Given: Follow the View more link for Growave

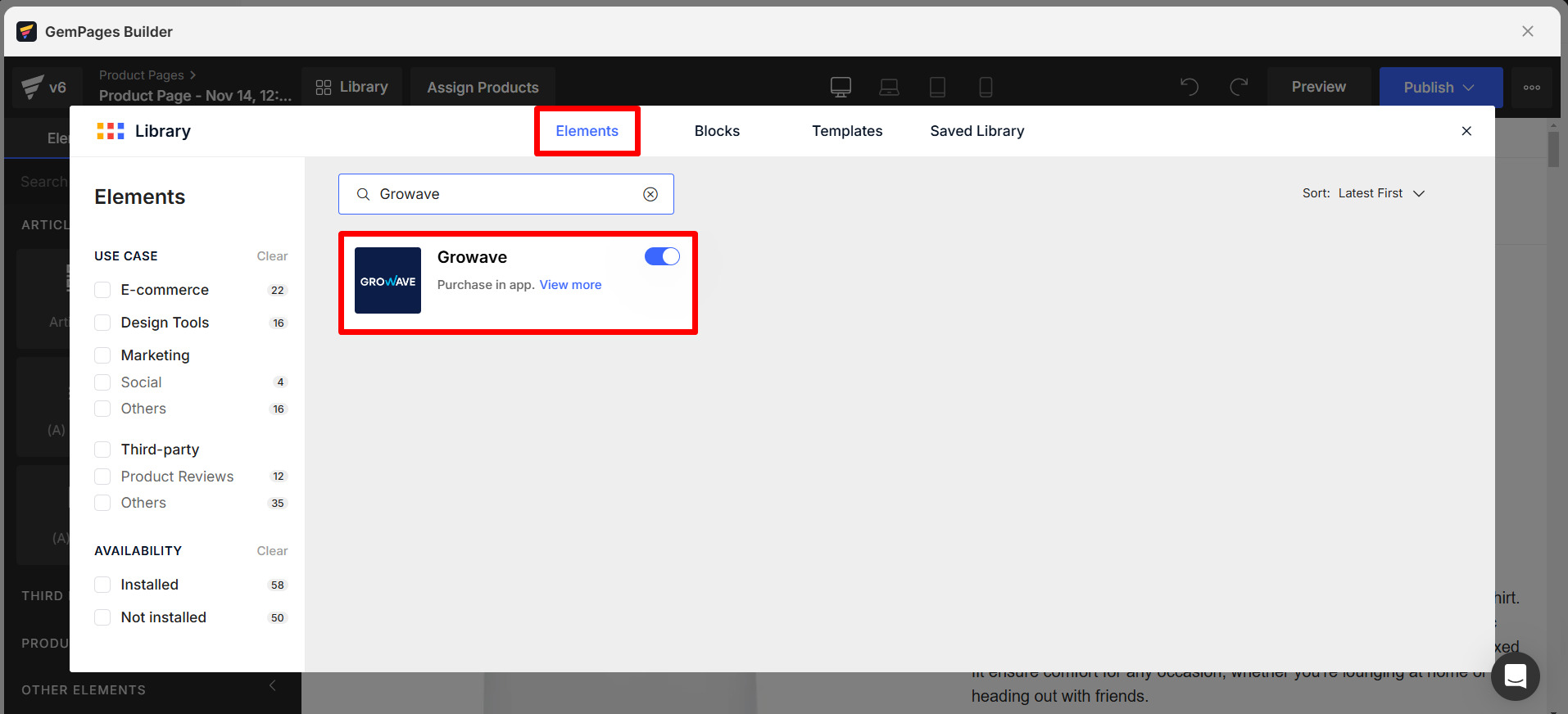Looking at the screenshot, I should coord(570,285).
